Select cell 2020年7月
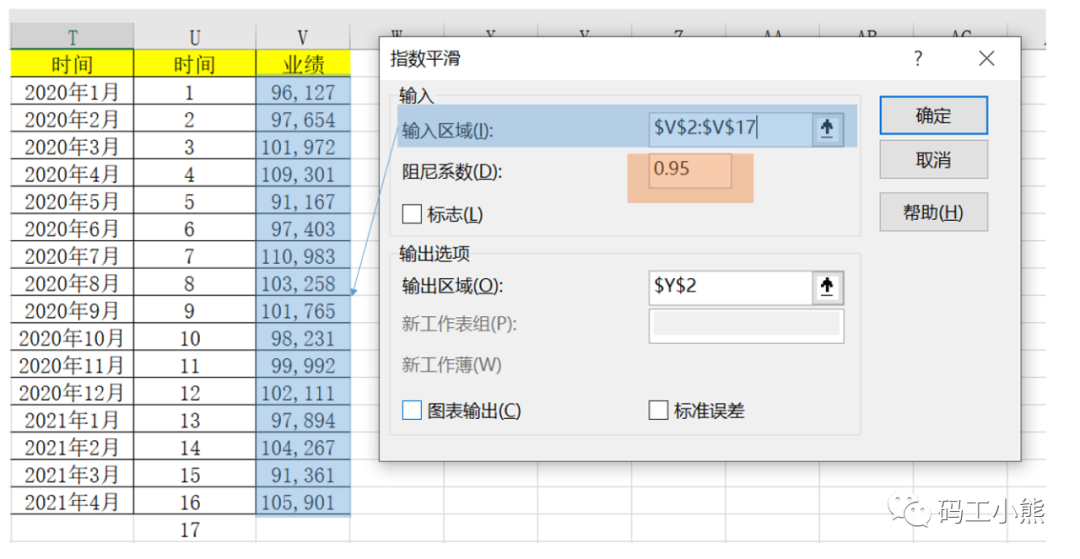1080x559 pixels. pyautogui.click(x=72, y=255)
